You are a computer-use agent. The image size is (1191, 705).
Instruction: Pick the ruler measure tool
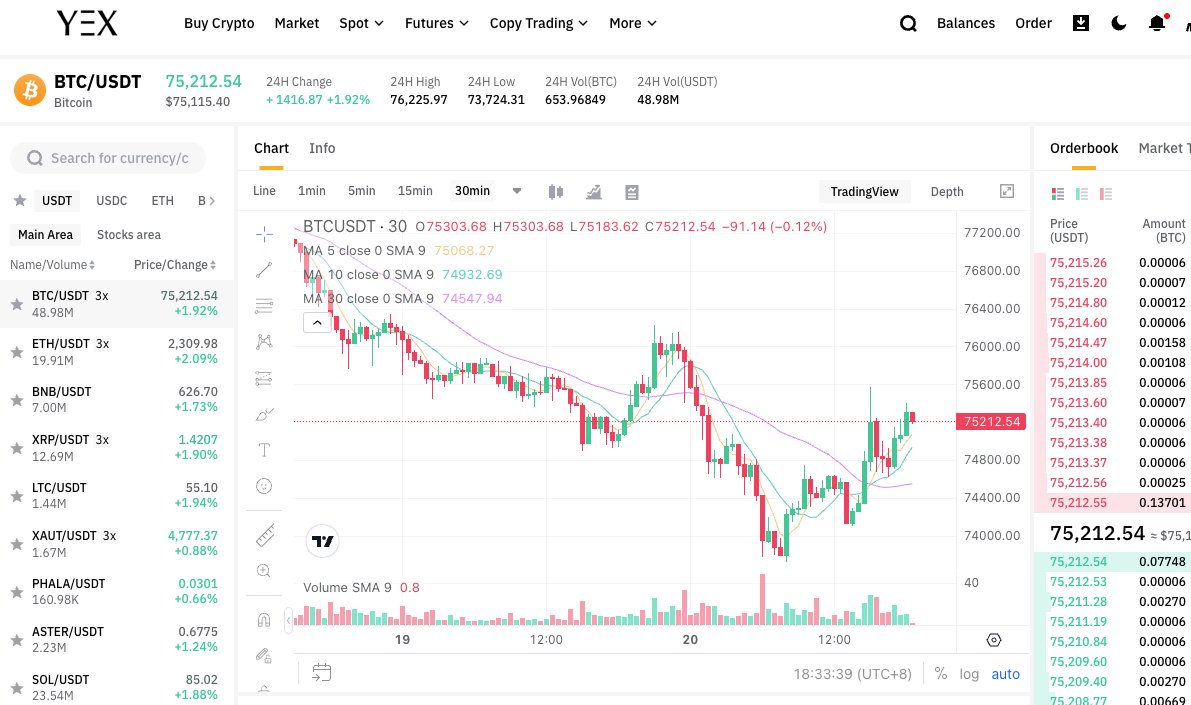pos(264,535)
